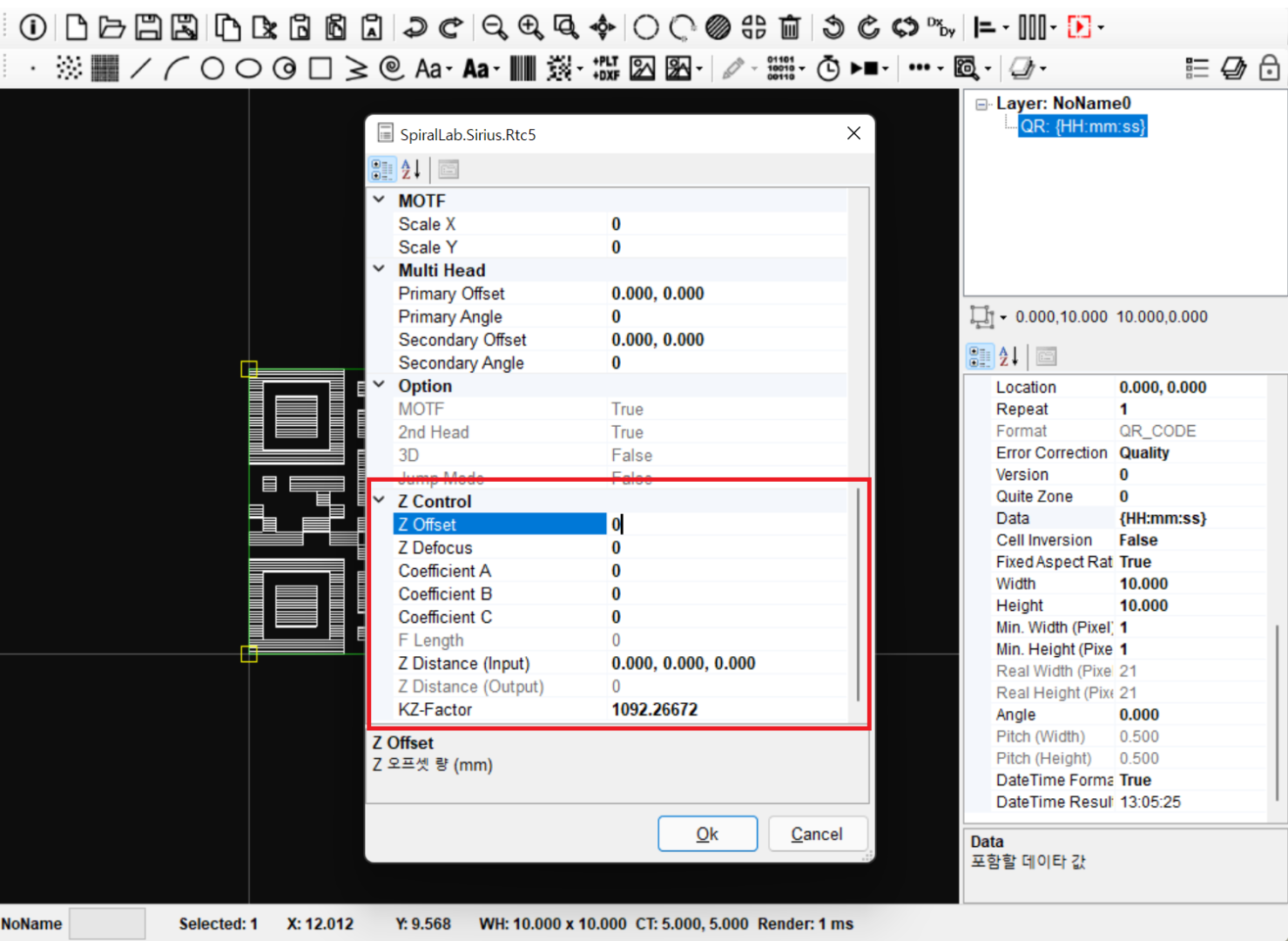Screen dimensions: 1288x941
Task: Select the Spiral drawing tool
Action: coord(392,68)
